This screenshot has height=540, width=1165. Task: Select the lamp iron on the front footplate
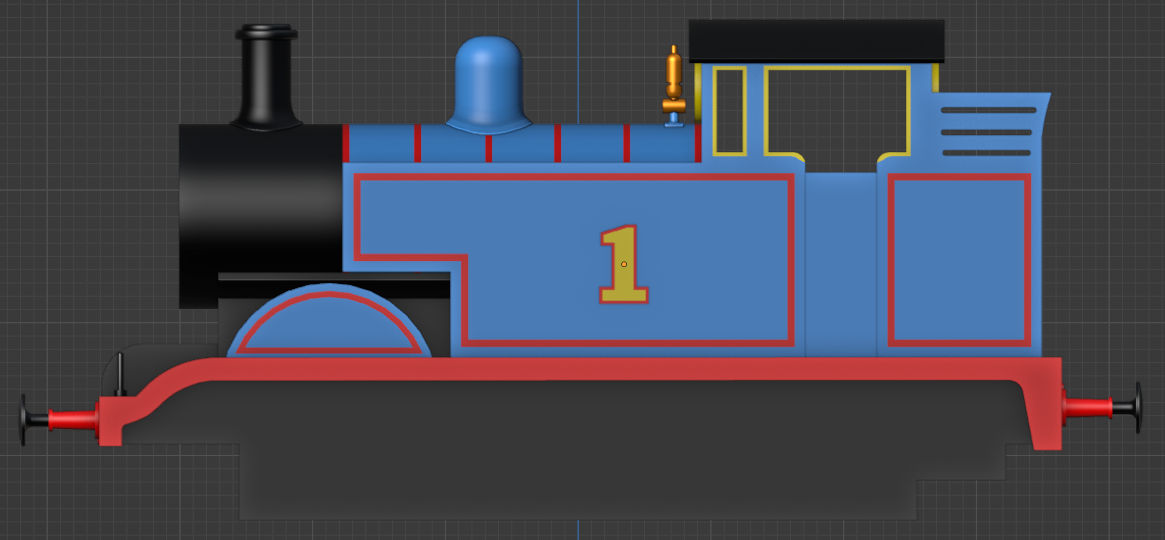pyautogui.click(x=120, y=374)
